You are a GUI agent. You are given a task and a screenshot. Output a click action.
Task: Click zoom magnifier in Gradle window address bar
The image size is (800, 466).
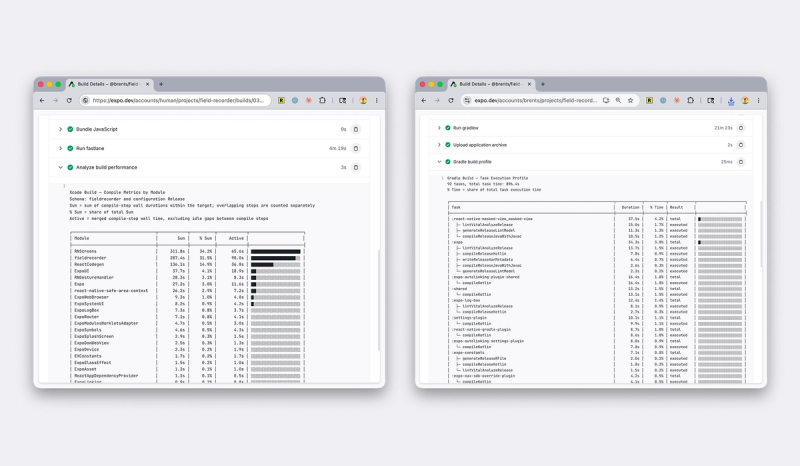point(618,101)
